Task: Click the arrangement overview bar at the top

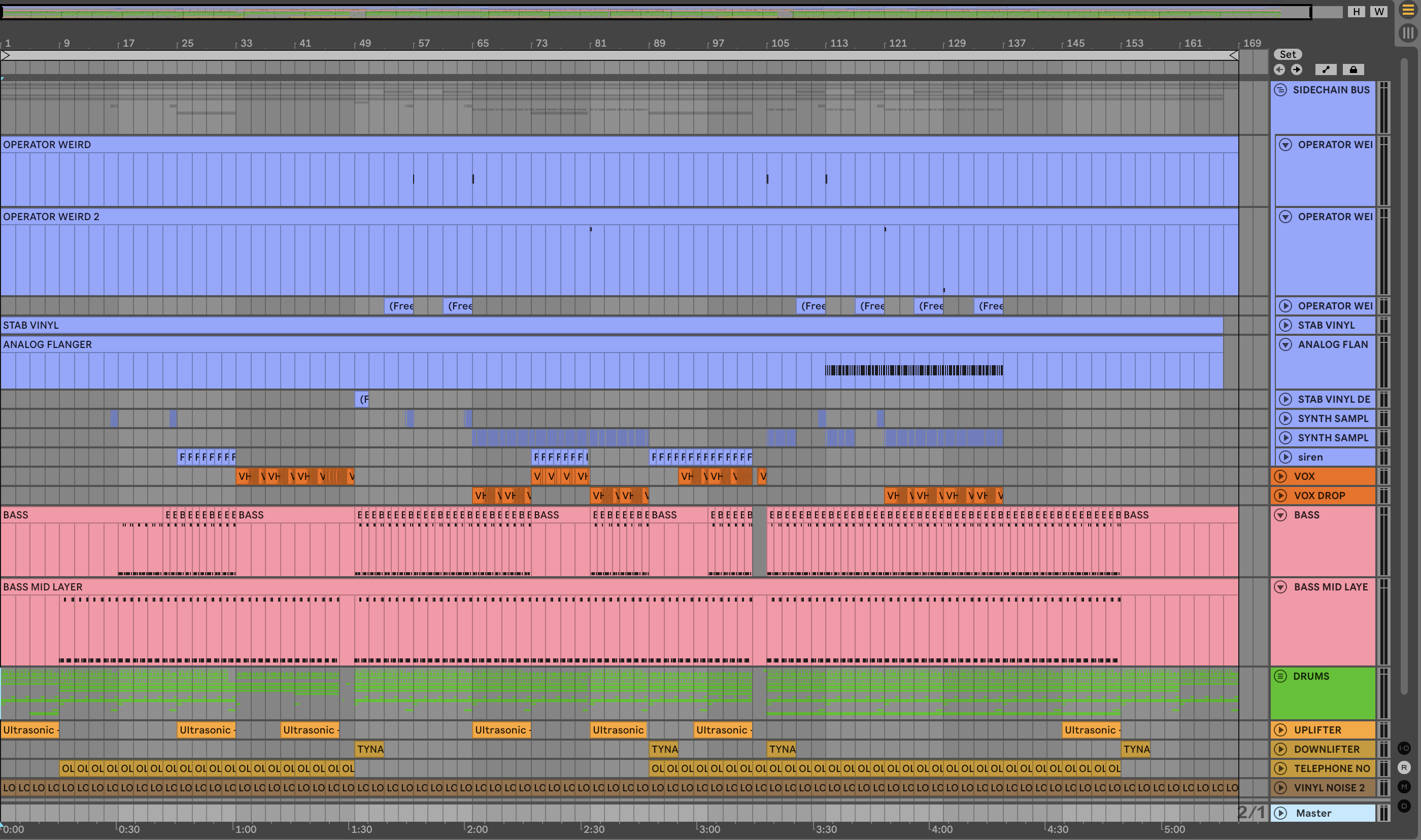Action: click(x=651, y=12)
